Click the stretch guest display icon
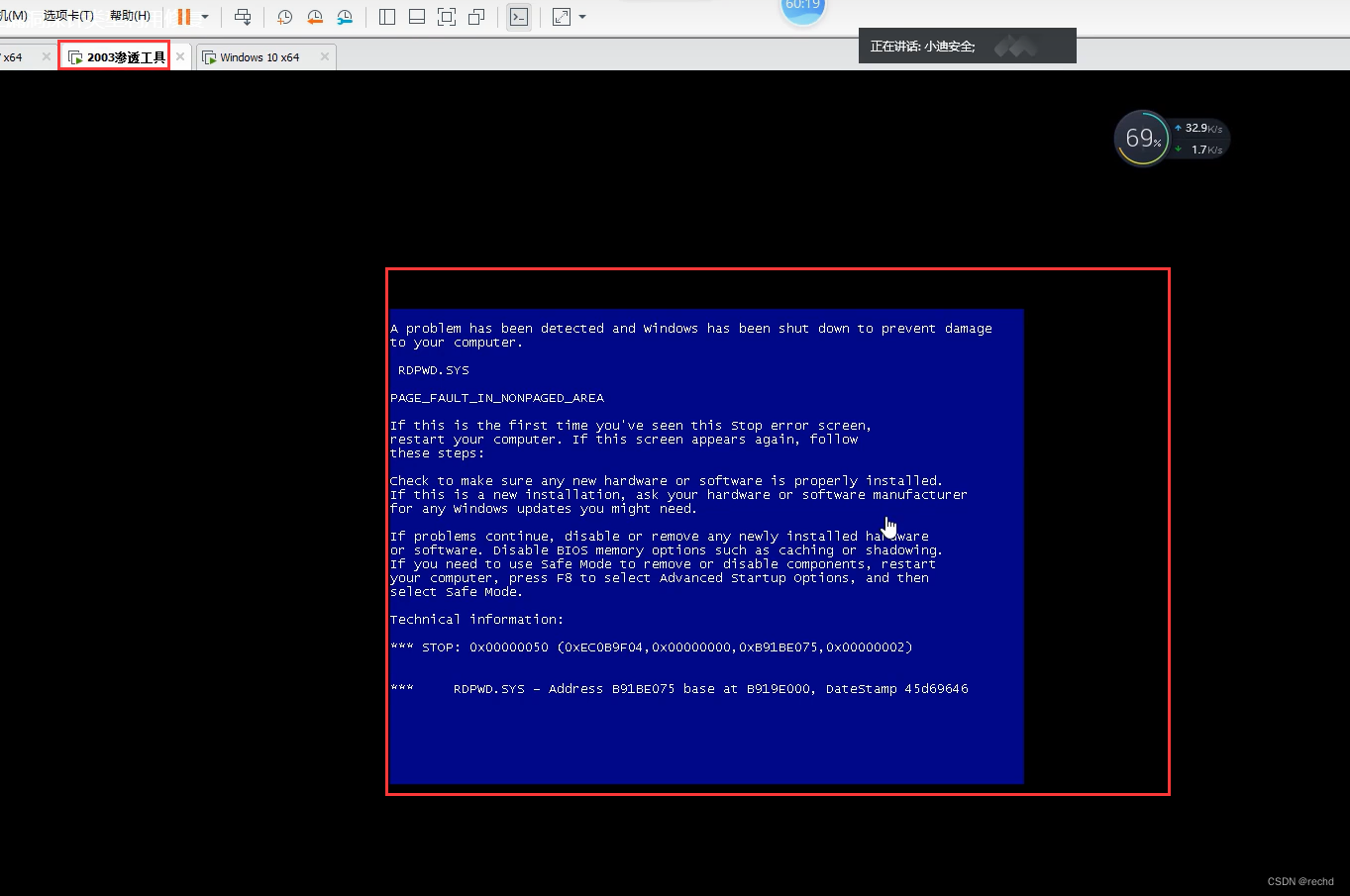This screenshot has width=1350, height=896. (562, 17)
